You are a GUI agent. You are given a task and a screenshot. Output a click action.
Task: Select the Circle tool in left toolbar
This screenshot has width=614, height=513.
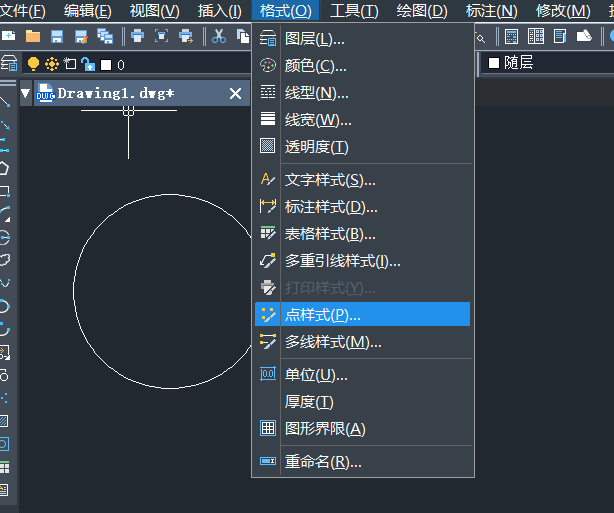[5, 237]
